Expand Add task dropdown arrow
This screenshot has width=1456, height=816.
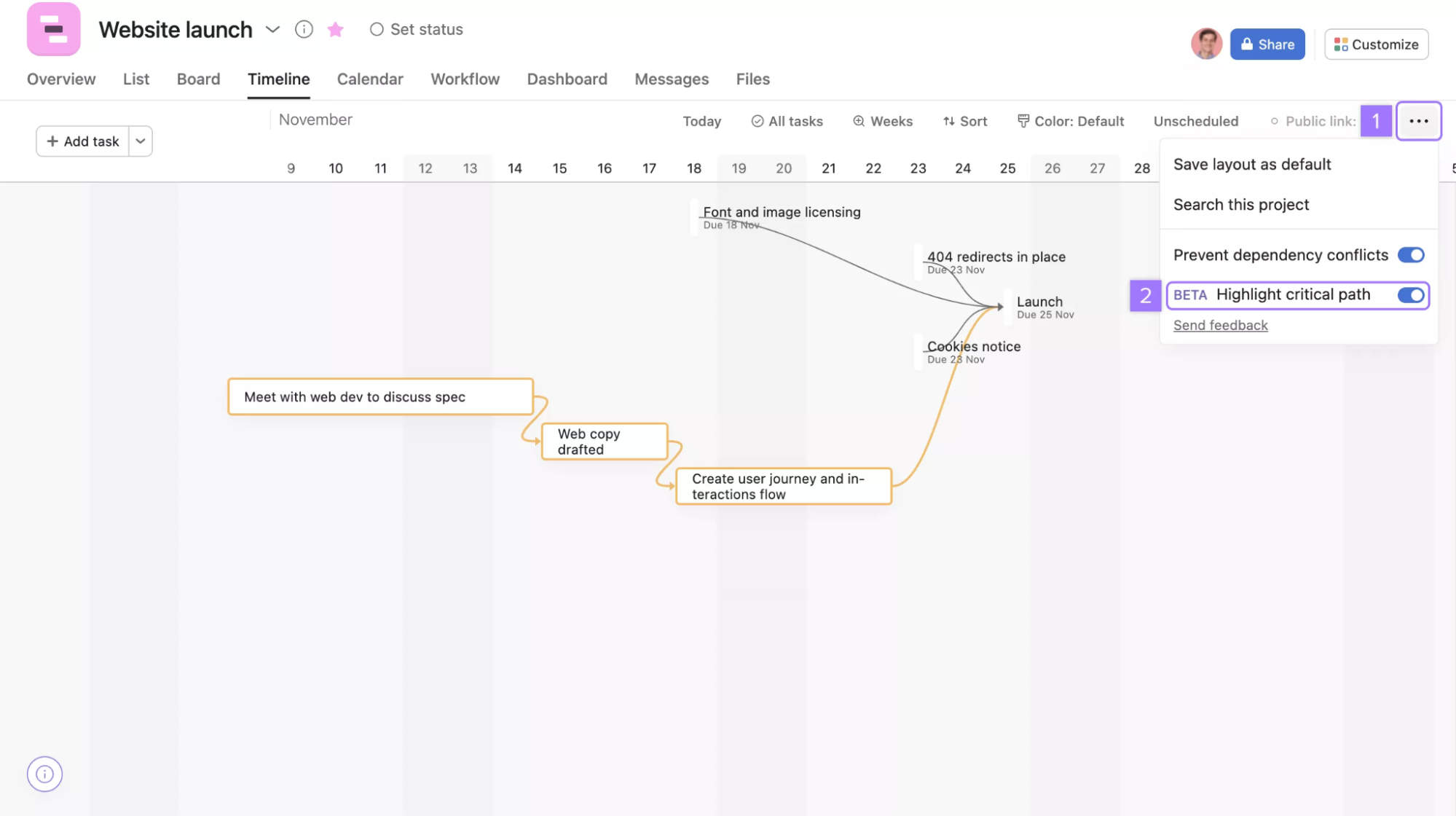click(140, 140)
